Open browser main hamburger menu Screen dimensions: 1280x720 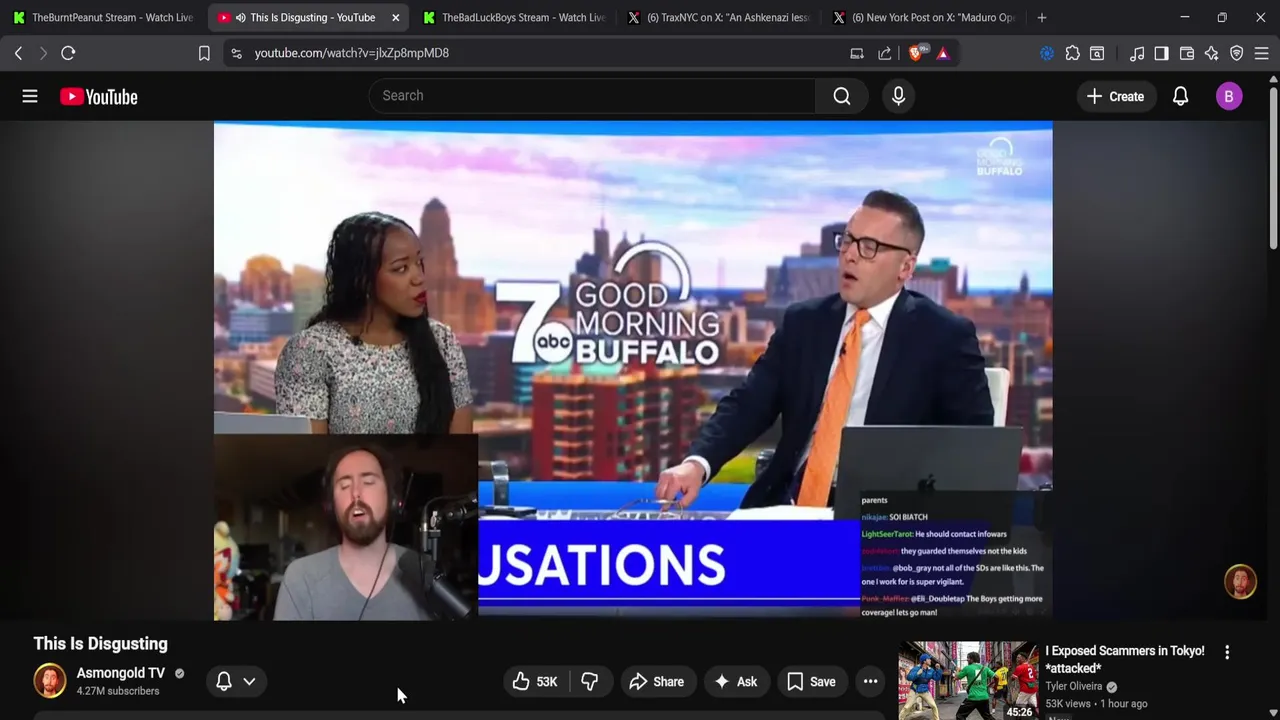point(1261,53)
